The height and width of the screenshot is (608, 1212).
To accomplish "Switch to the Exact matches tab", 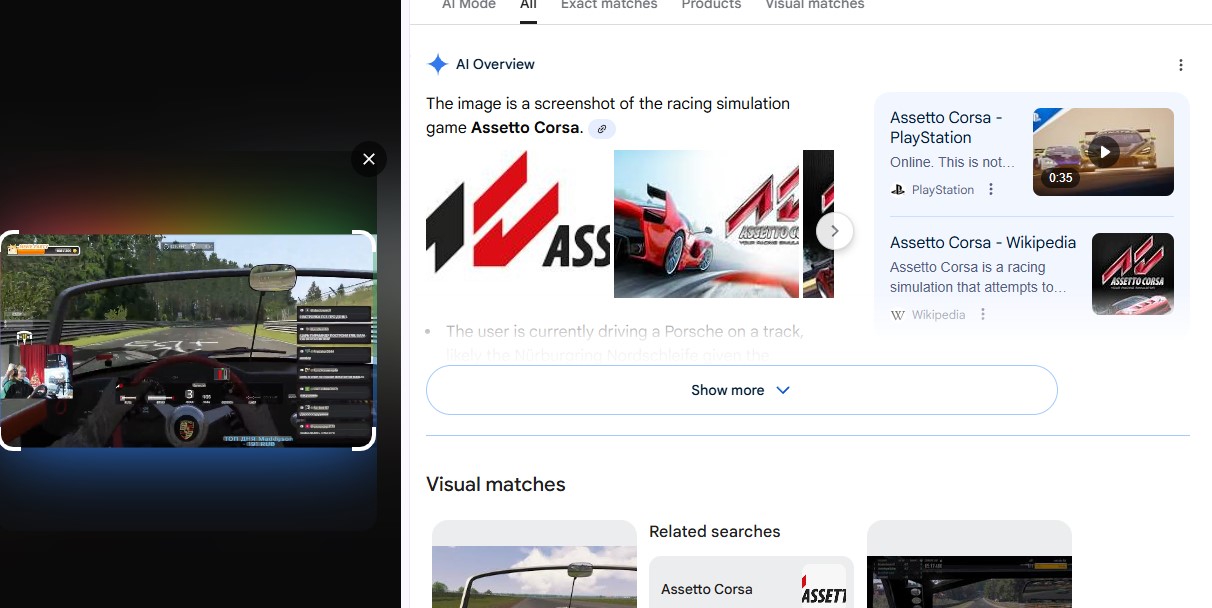I will pyautogui.click(x=609, y=5).
